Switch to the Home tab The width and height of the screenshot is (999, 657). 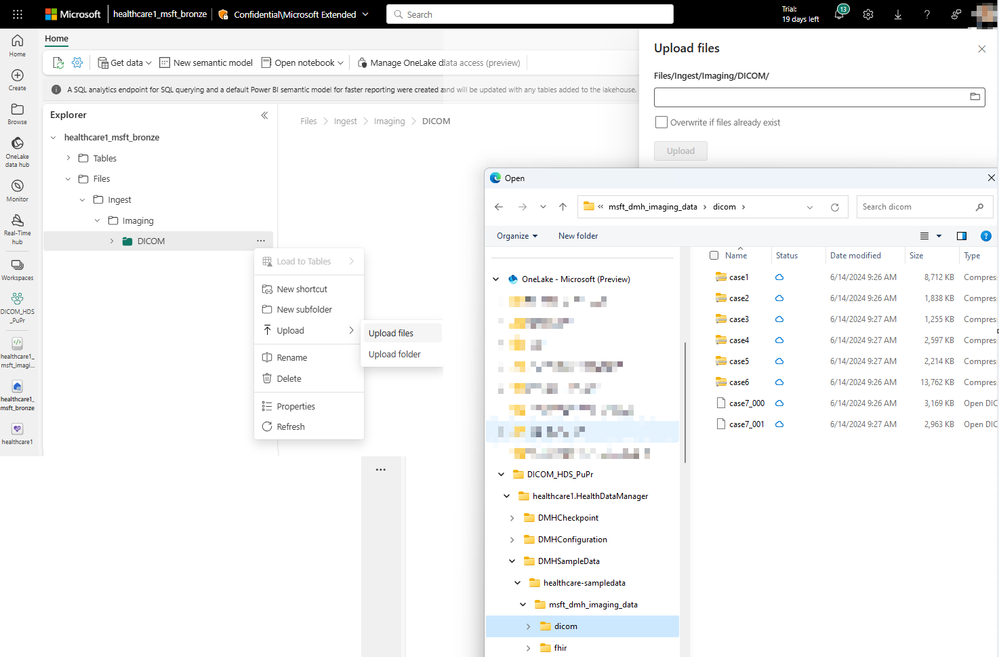point(57,38)
